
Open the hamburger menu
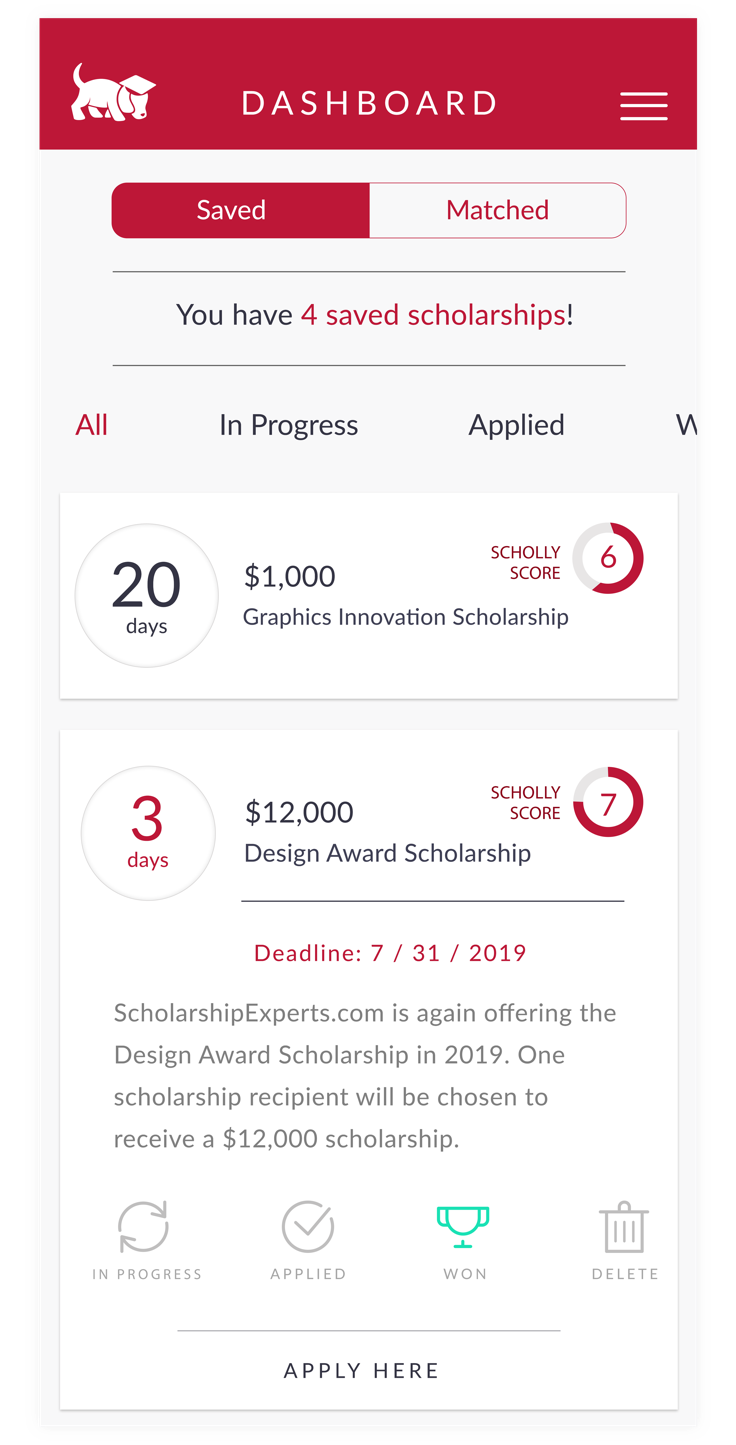point(643,106)
